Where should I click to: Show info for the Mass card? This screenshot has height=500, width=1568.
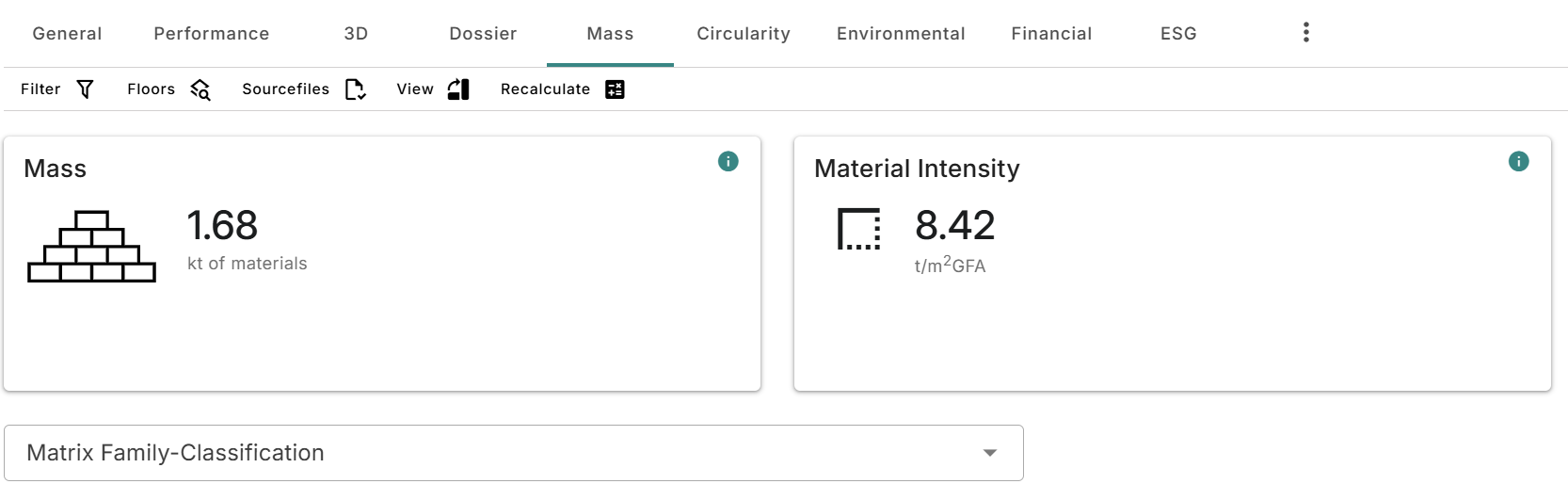click(x=728, y=161)
